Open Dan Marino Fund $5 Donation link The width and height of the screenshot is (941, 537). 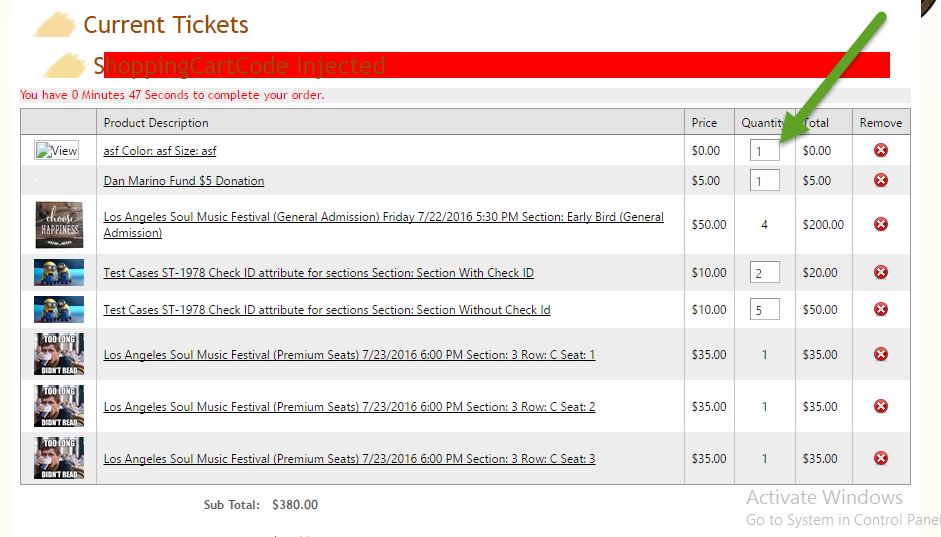point(184,181)
